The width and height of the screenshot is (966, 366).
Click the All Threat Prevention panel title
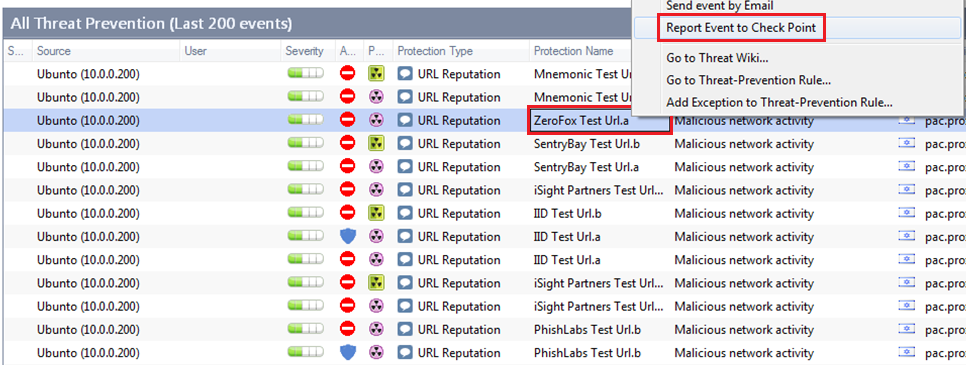[x=151, y=25]
